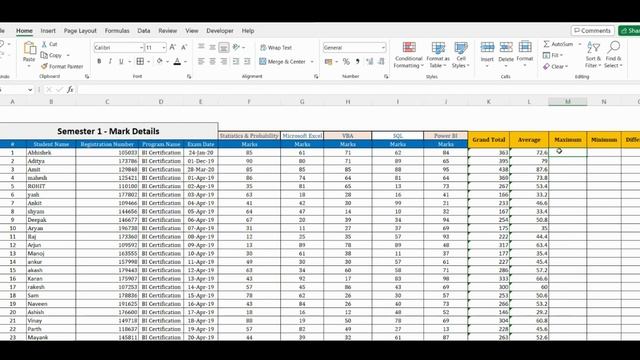Click Increase Indent icon
The image size is (640, 360).
(x=247, y=62)
